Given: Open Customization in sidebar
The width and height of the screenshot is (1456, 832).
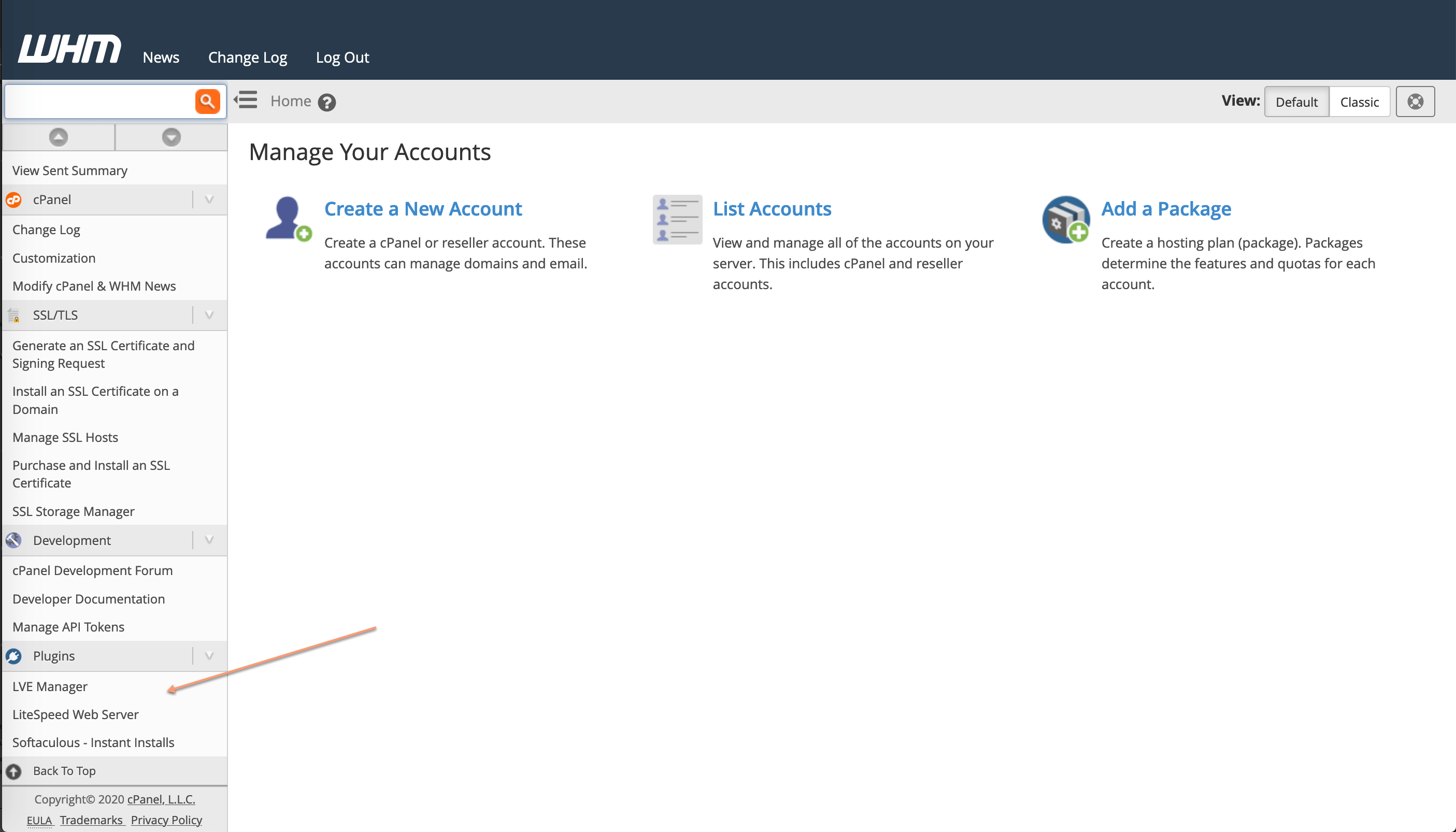Looking at the screenshot, I should [x=54, y=257].
